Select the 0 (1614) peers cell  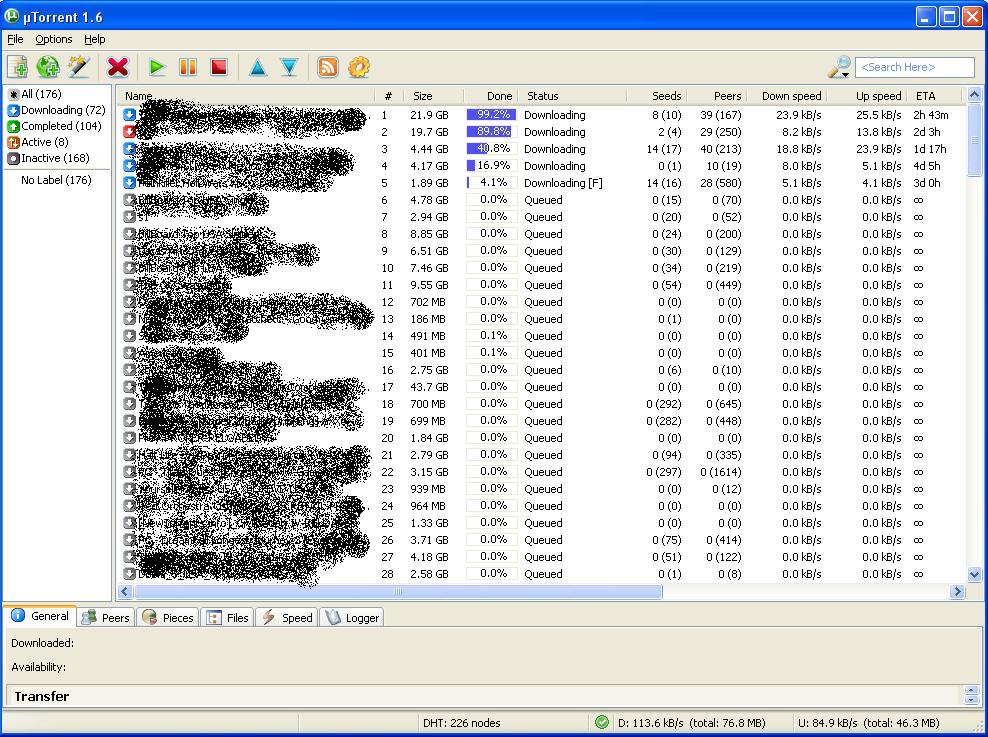(721, 472)
